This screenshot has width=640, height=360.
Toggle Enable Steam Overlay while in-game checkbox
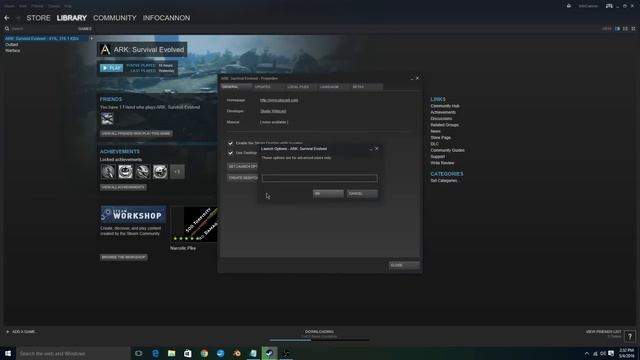click(230, 143)
